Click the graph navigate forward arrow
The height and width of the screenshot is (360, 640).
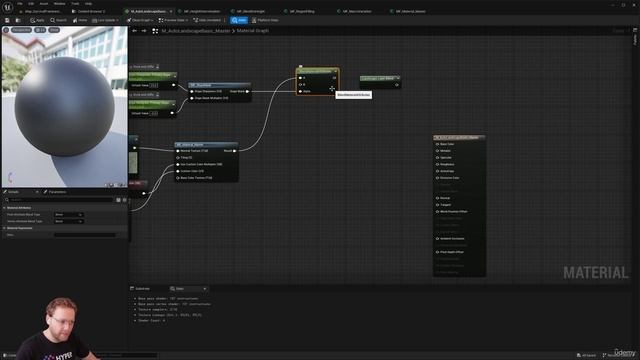(144, 31)
